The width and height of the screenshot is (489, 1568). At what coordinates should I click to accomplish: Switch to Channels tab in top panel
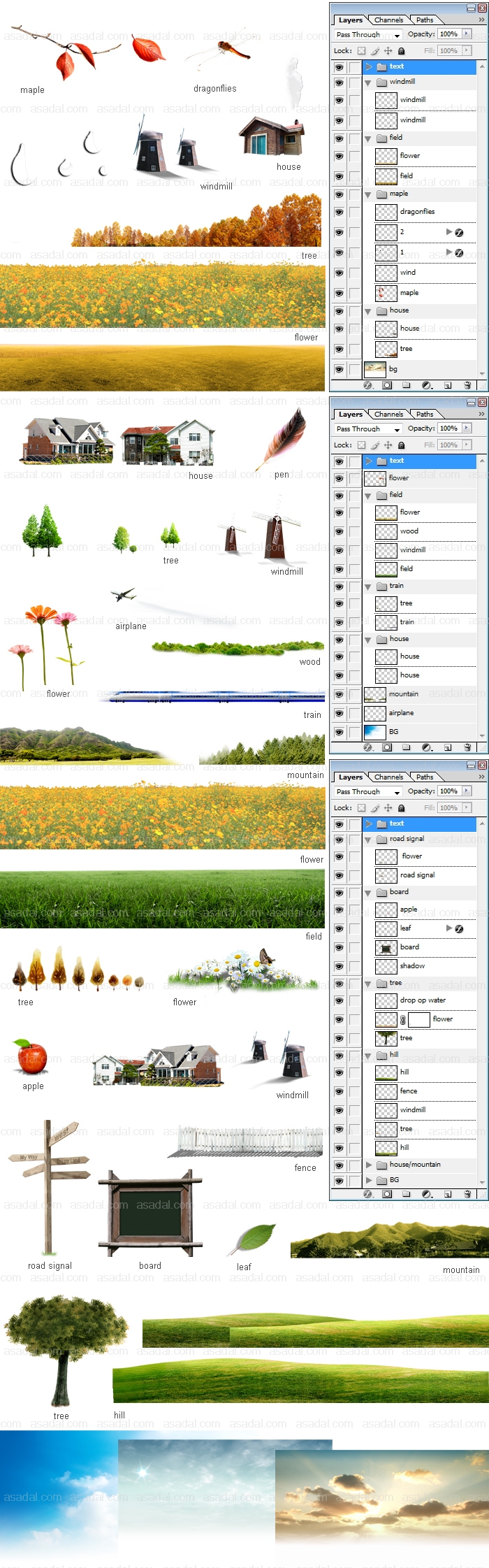pos(388,20)
